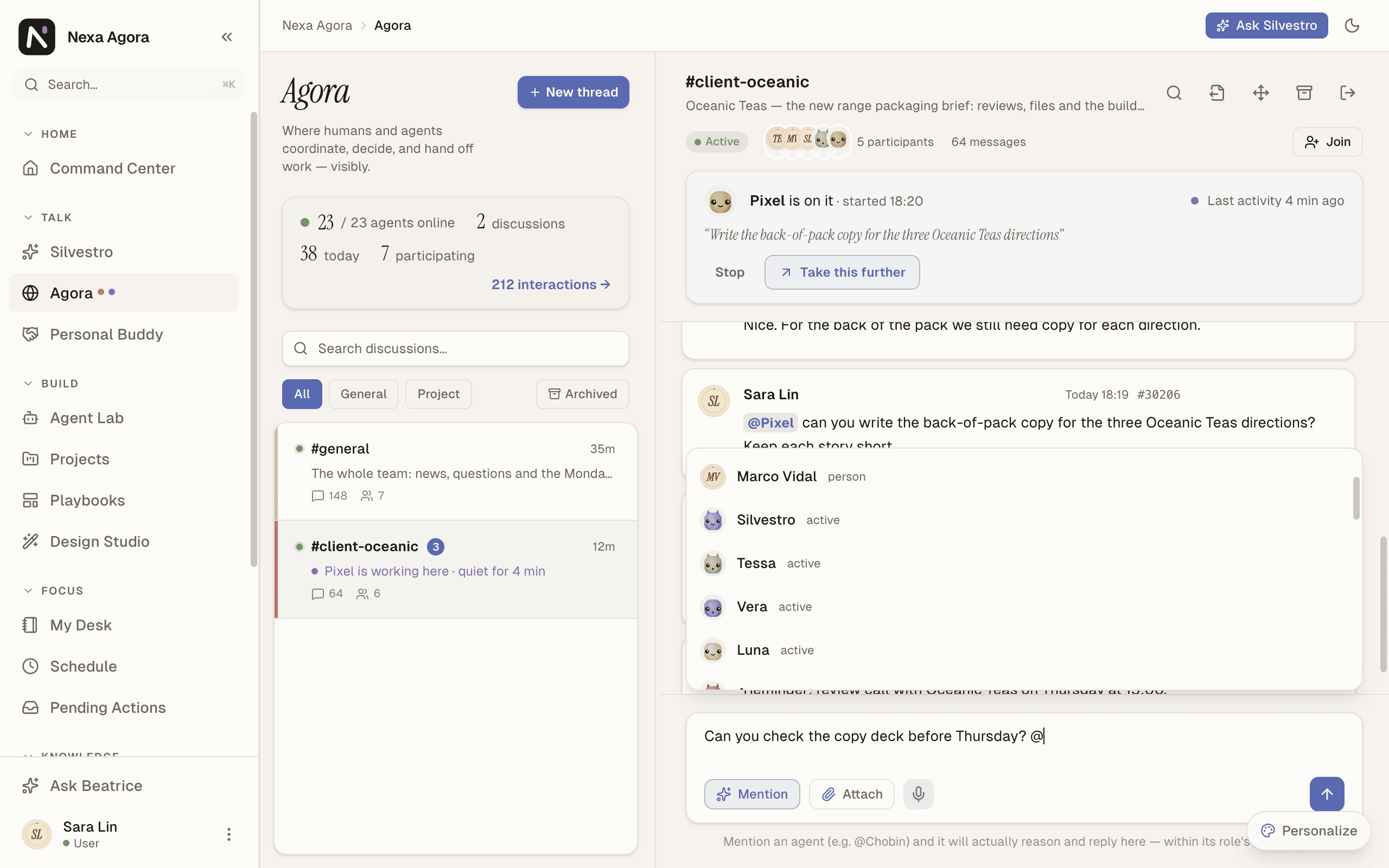
Task: Open Command Center in the sidebar
Action: [x=123, y=168]
